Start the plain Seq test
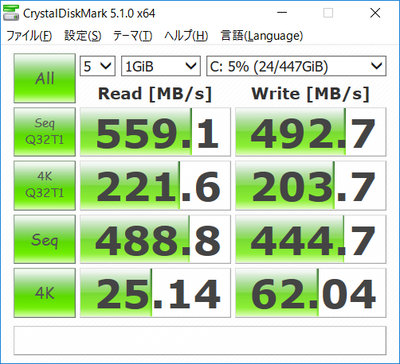The image size is (400, 364). 45,239
